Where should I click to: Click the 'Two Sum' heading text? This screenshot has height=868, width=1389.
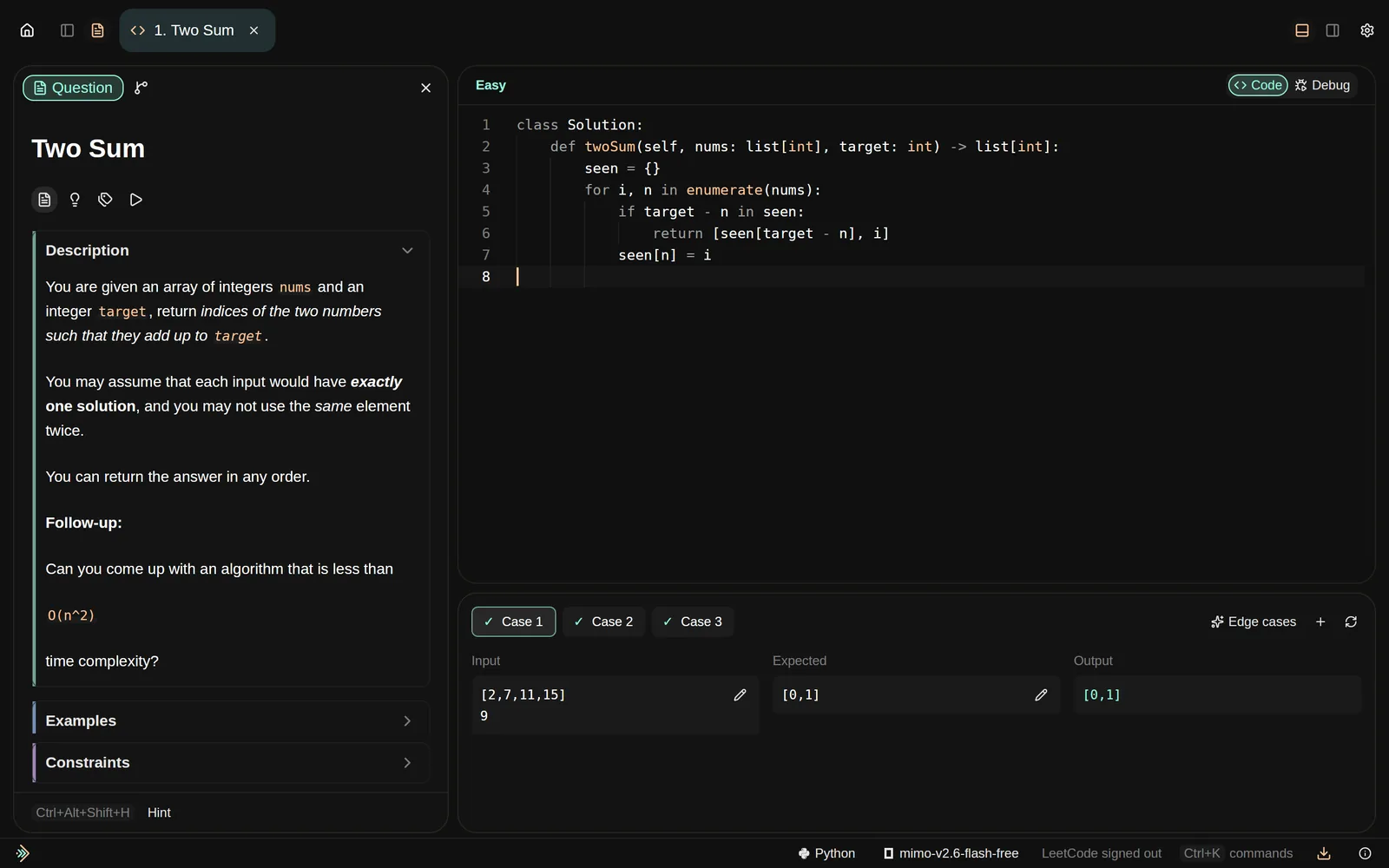(88, 148)
